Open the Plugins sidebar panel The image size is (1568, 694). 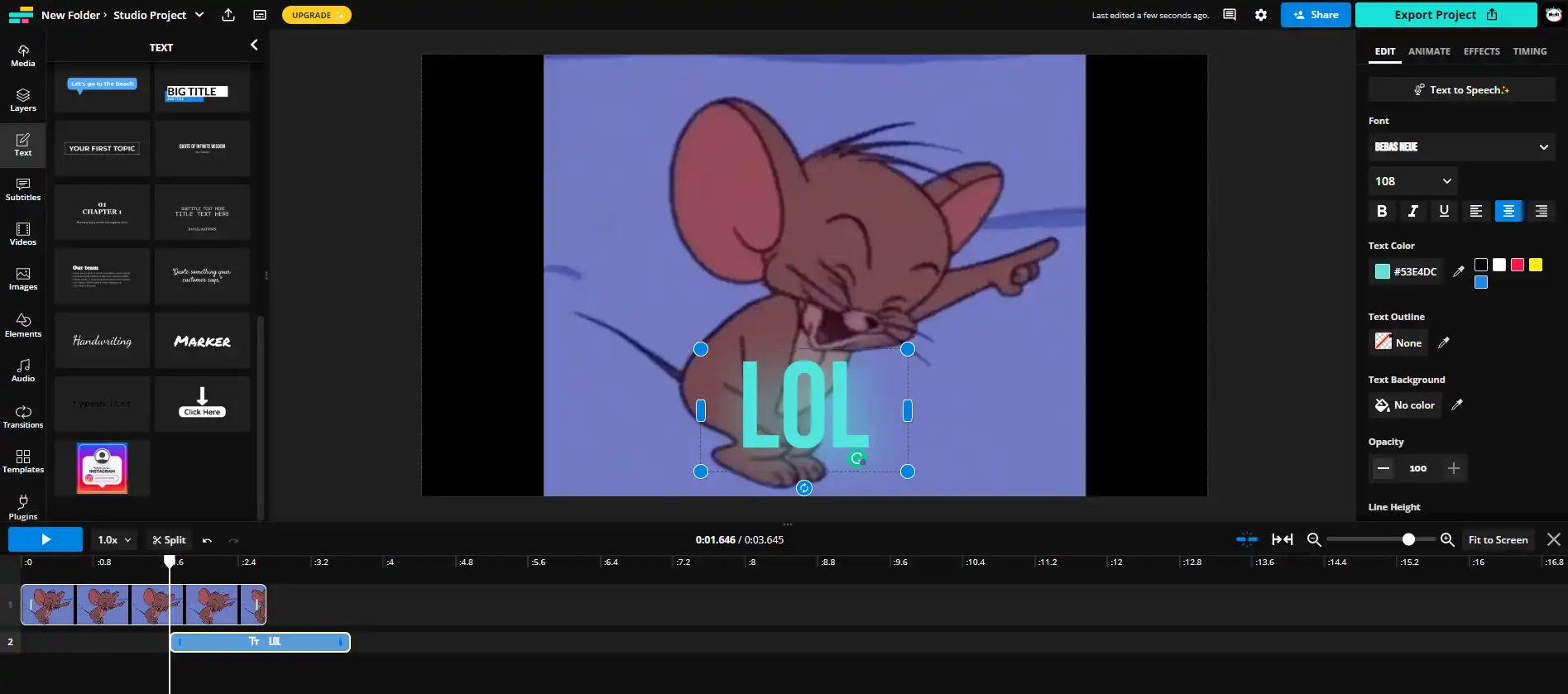23,507
